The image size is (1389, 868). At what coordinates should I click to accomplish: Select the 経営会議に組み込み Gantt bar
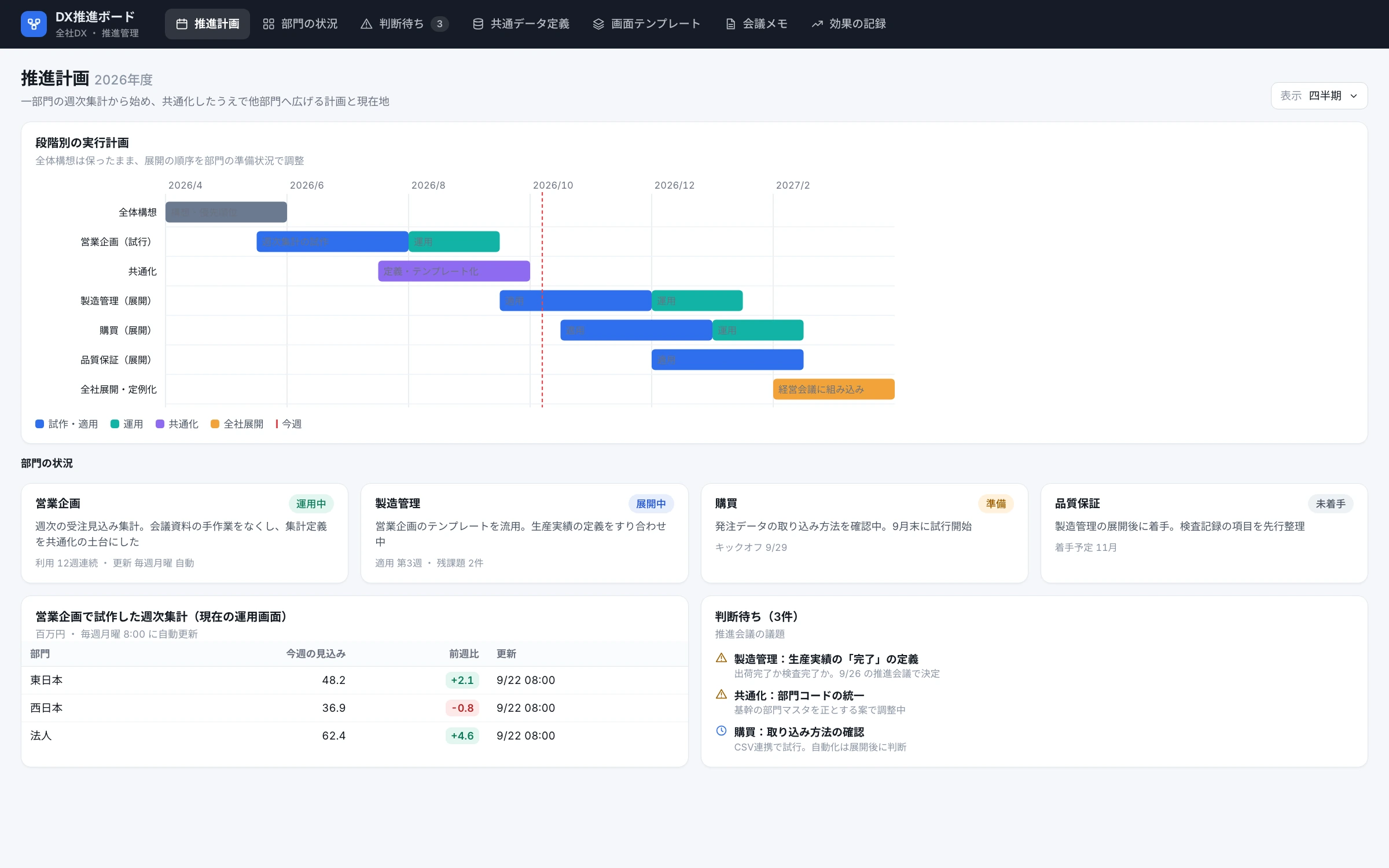pyautogui.click(x=834, y=389)
